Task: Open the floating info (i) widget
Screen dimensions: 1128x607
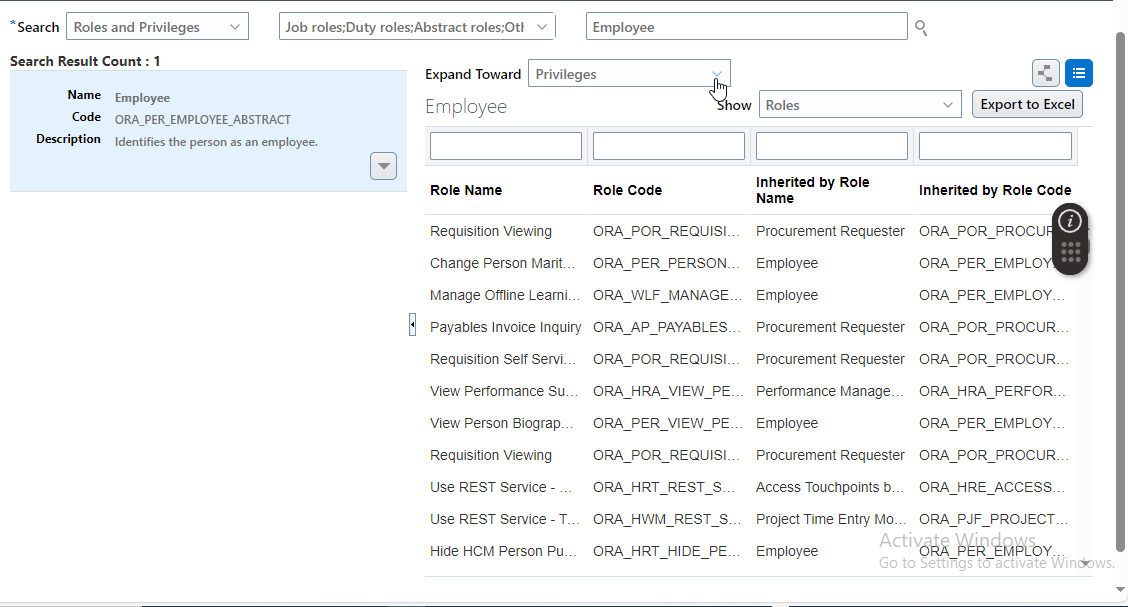Action: click(1069, 220)
